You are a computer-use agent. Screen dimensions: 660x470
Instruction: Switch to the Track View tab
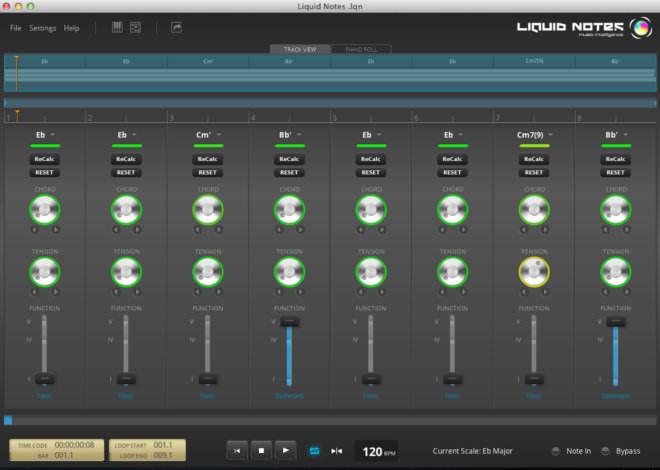tap(300, 49)
